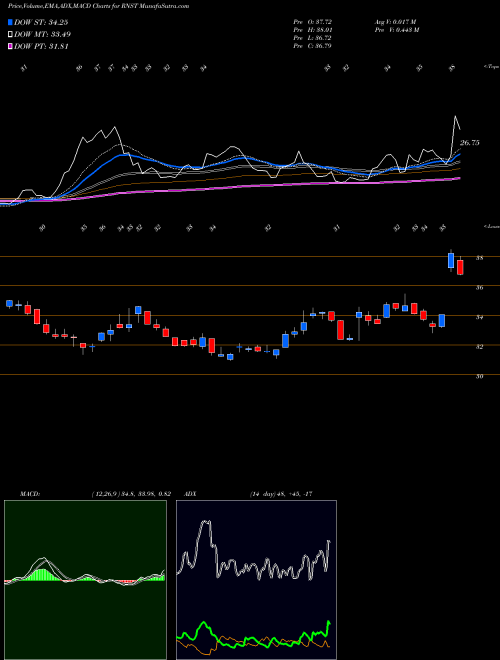Click the 'DOW ST: 34.23' legend label
Viewport: 500px width, 660px height.
[41, 22]
